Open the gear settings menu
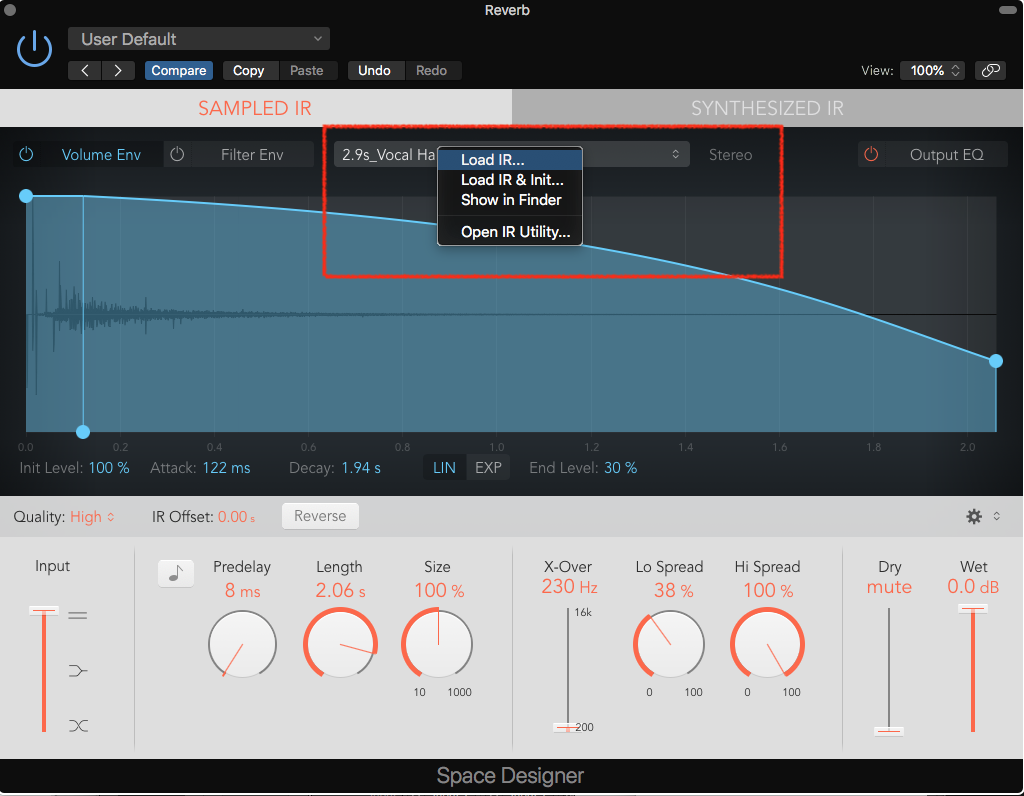The width and height of the screenshot is (1024, 796). [974, 517]
